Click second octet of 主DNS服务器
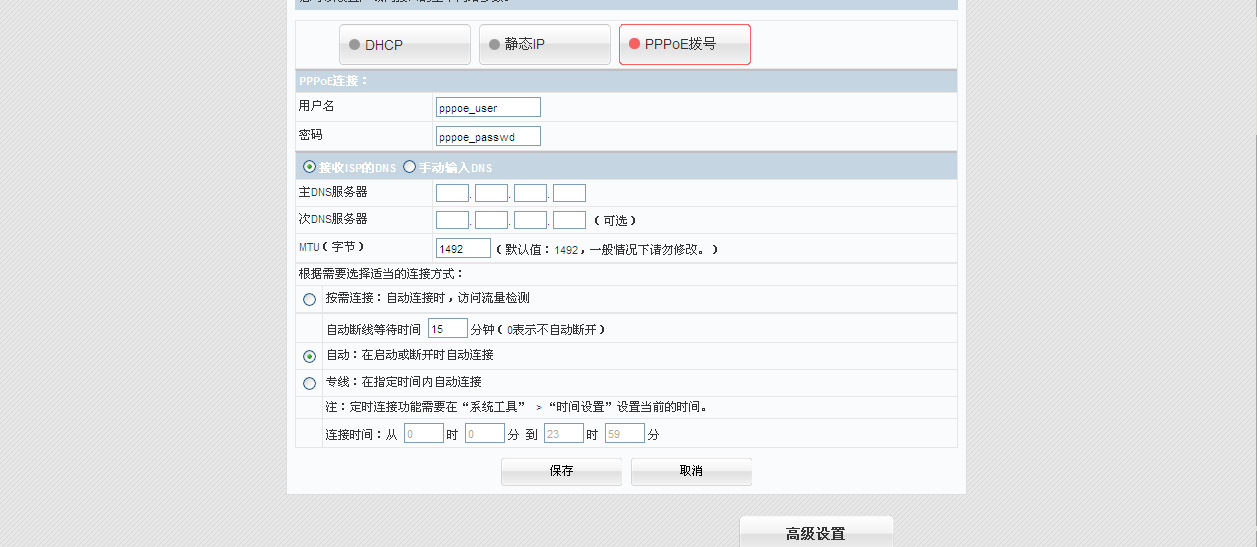The height and width of the screenshot is (547, 1257). [492, 193]
